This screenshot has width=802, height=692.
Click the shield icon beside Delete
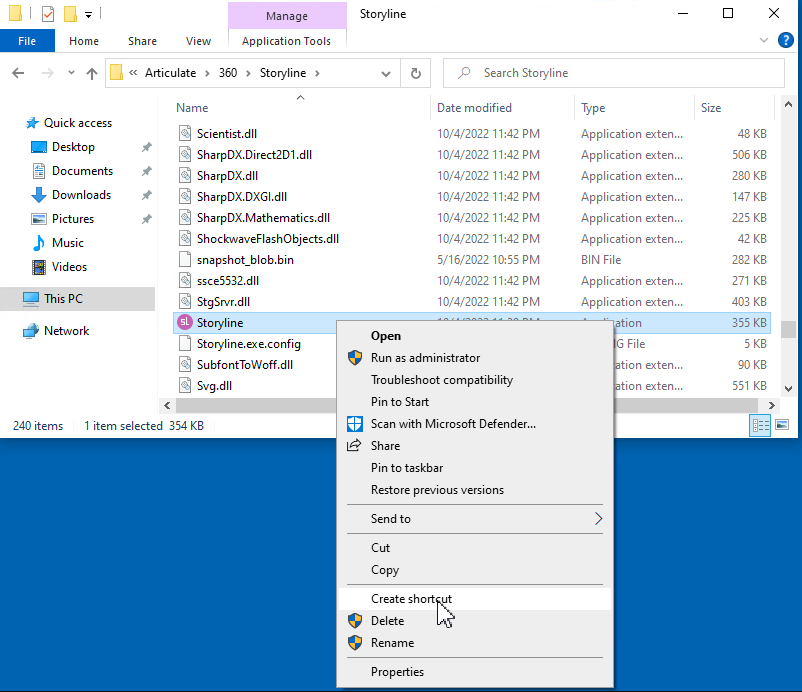coord(354,620)
